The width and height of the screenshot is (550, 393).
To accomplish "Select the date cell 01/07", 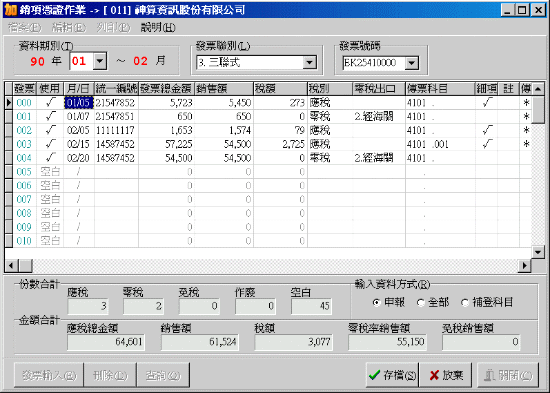I will coord(79,116).
